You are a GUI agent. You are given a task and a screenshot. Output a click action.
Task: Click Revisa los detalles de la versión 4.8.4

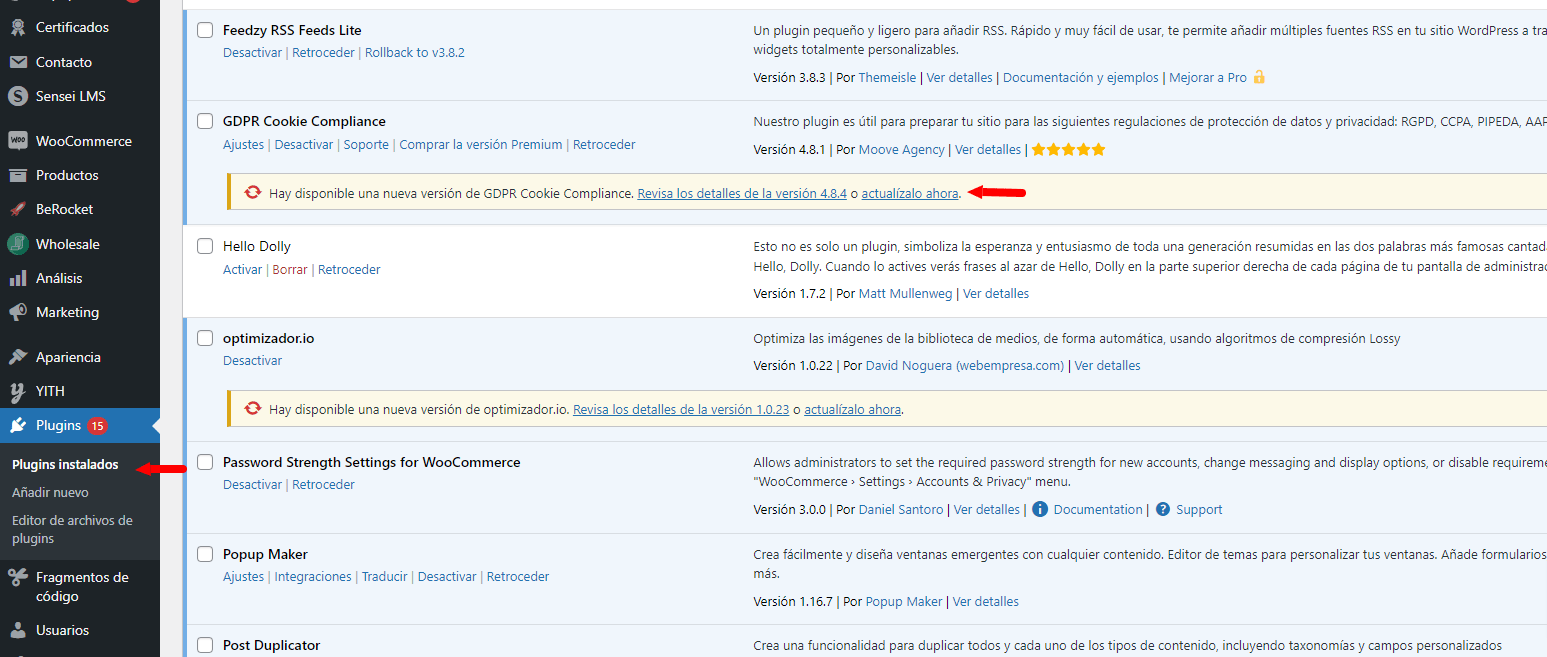pyautogui.click(x=742, y=193)
